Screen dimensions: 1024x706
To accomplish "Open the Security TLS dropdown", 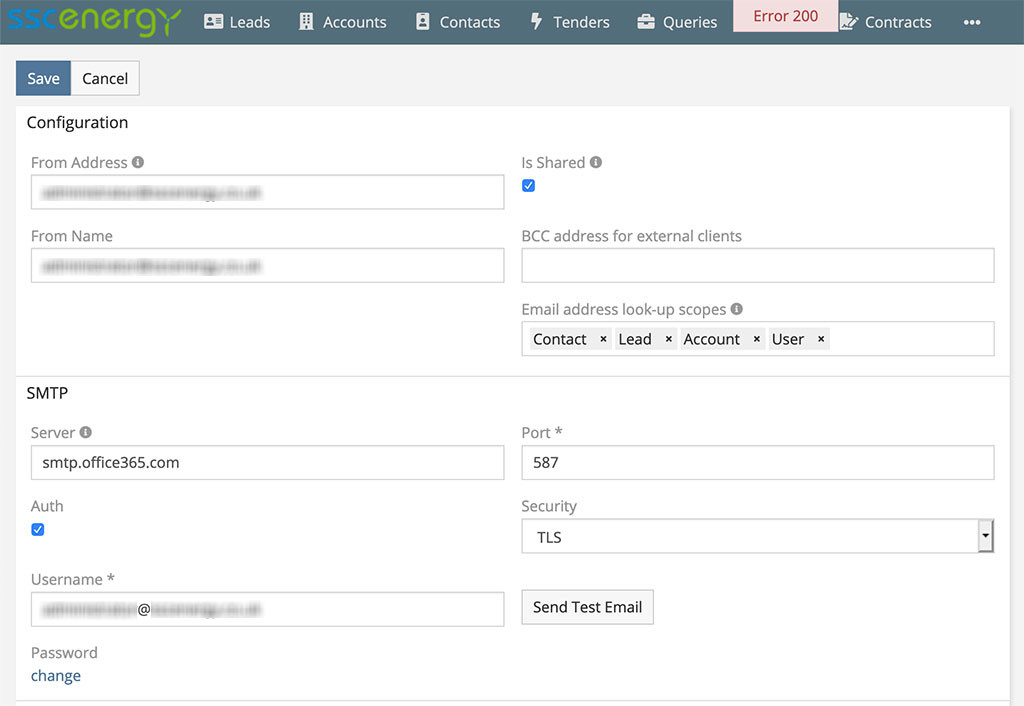I will pyautogui.click(x=757, y=537).
